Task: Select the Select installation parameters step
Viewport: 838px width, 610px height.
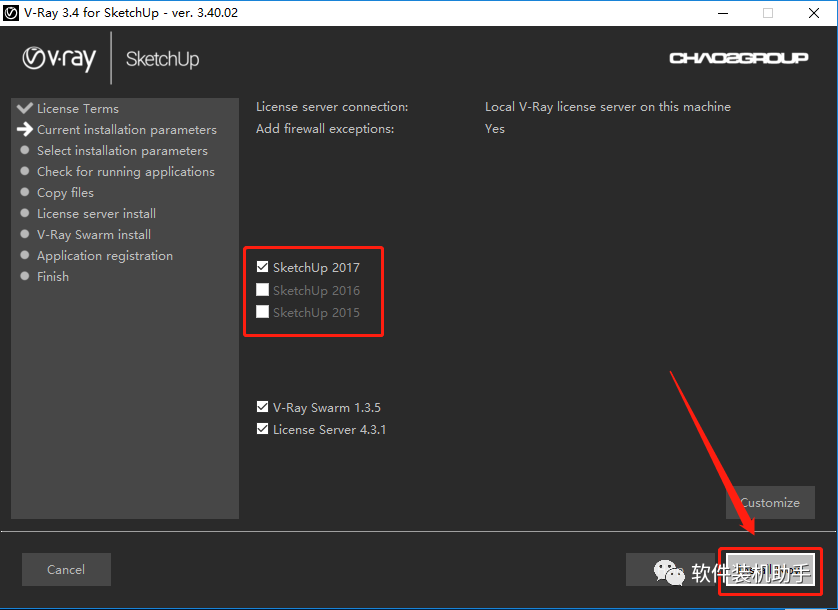Action: 122,151
